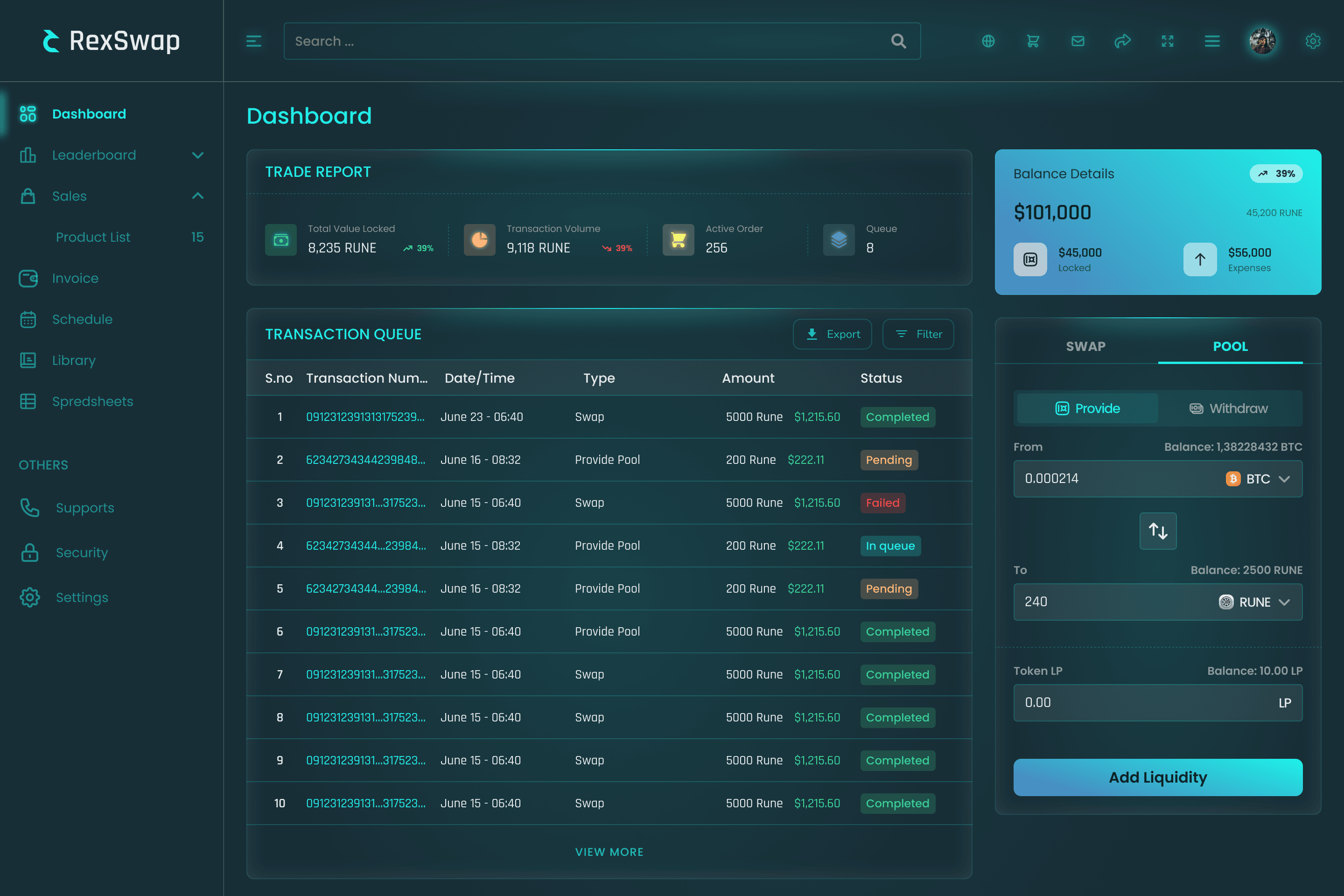Open the shopping cart icon in header

pyautogui.click(x=1033, y=41)
